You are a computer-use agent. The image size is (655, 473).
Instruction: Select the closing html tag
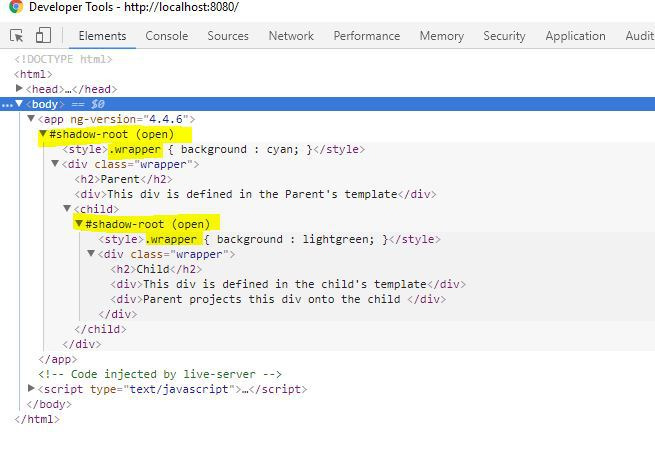[x=37, y=419]
